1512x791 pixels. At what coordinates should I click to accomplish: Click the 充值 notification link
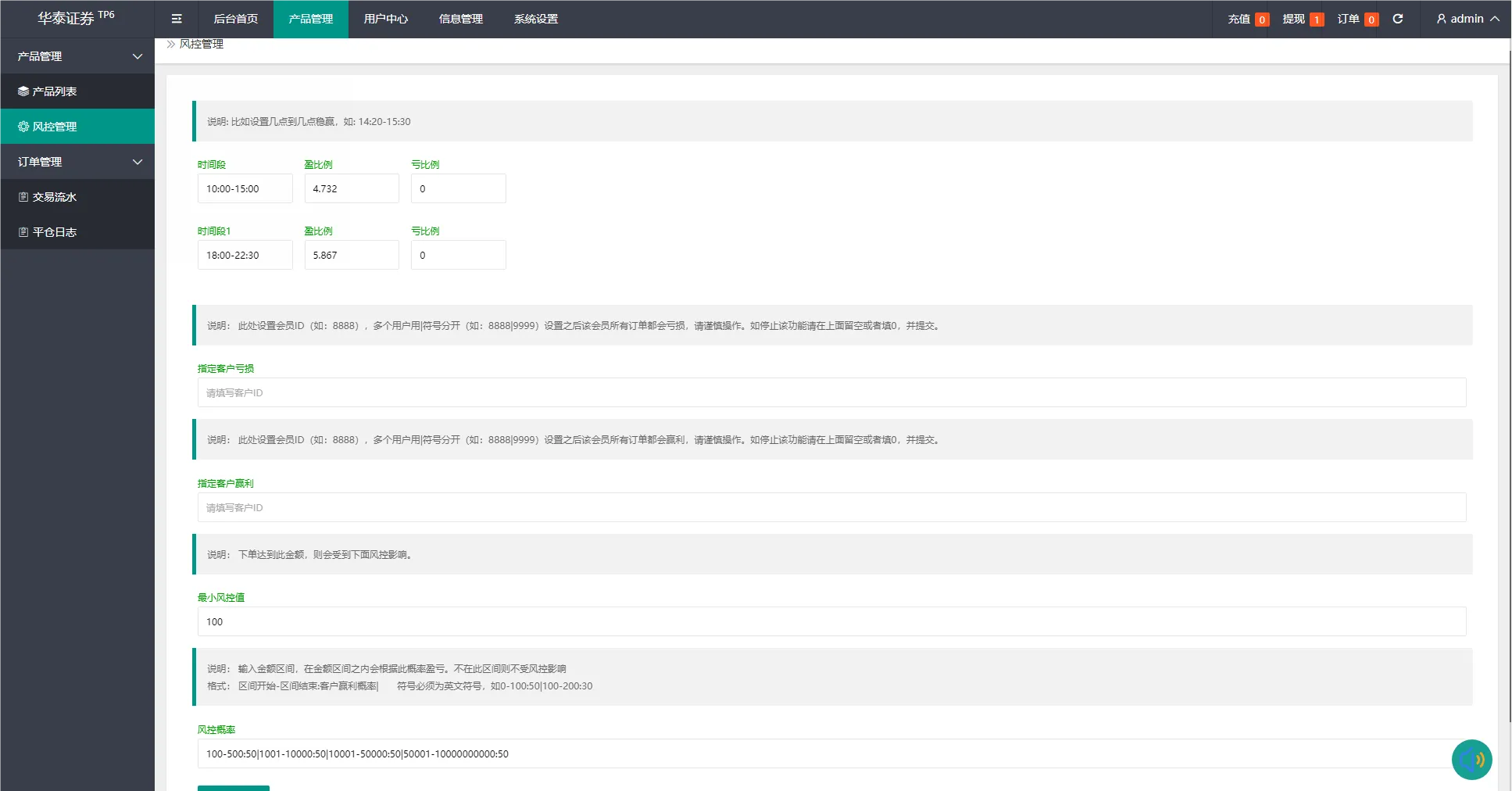[x=1248, y=19]
